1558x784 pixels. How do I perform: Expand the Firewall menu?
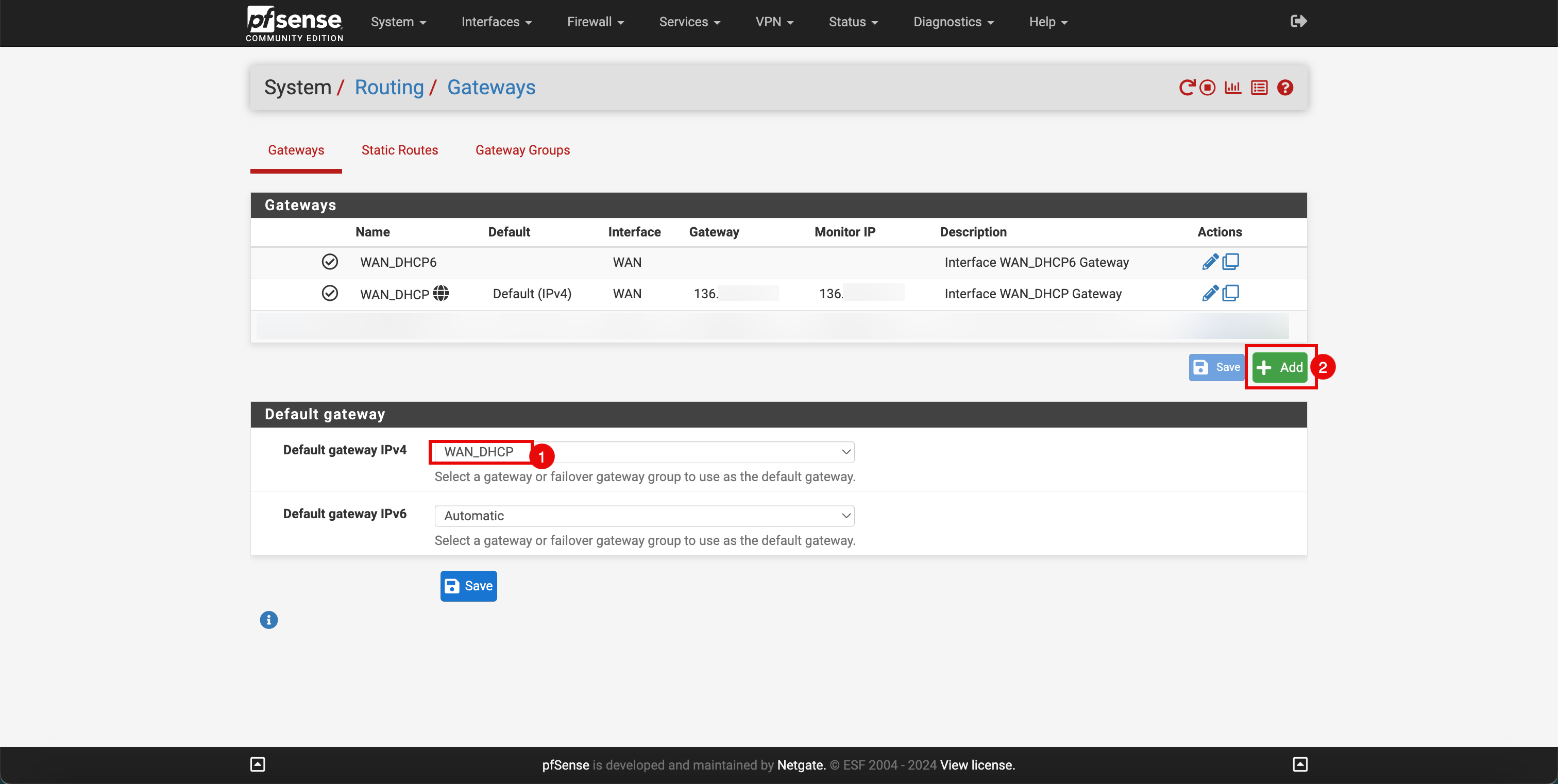[595, 22]
